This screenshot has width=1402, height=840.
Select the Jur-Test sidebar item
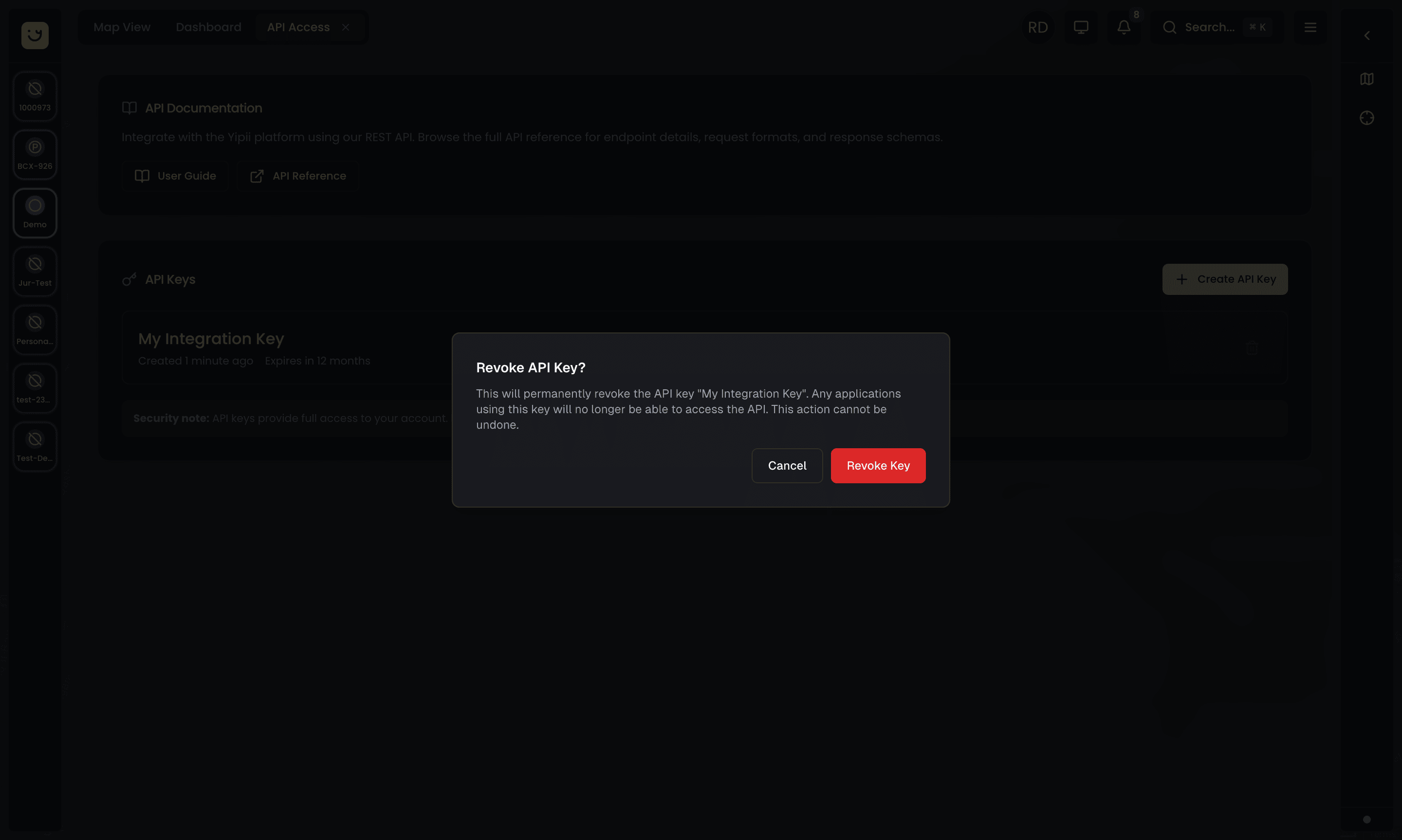tap(35, 271)
